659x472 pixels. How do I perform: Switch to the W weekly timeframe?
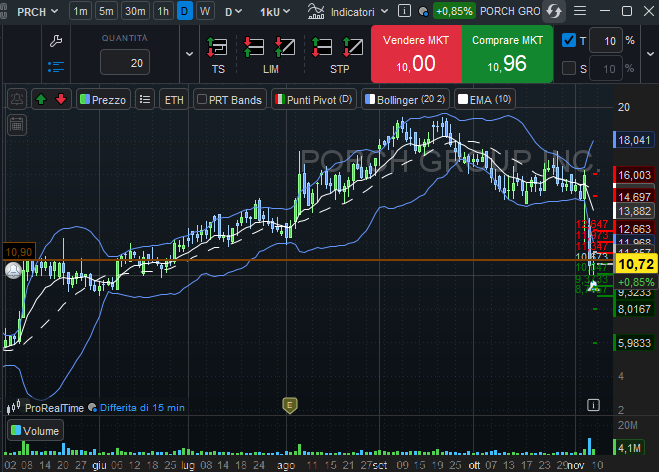(205, 12)
